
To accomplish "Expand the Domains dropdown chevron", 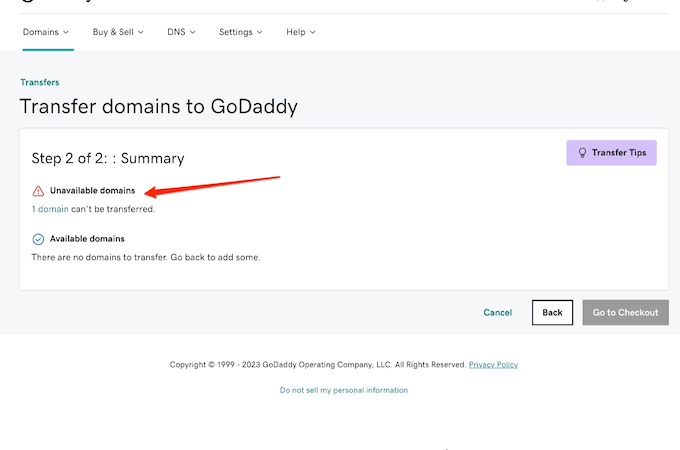I will click(x=66, y=32).
